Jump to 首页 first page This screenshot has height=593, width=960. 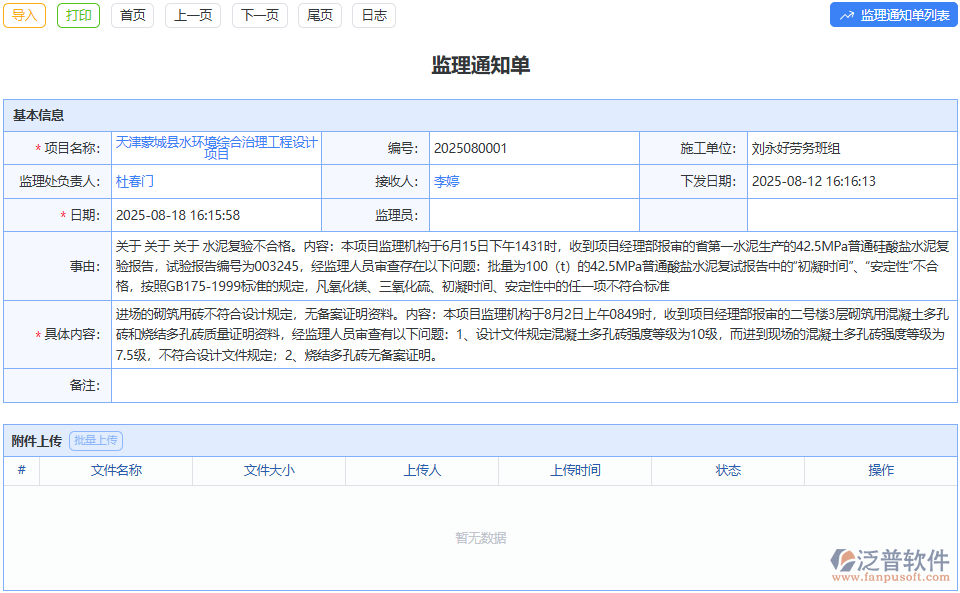tap(132, 15)
